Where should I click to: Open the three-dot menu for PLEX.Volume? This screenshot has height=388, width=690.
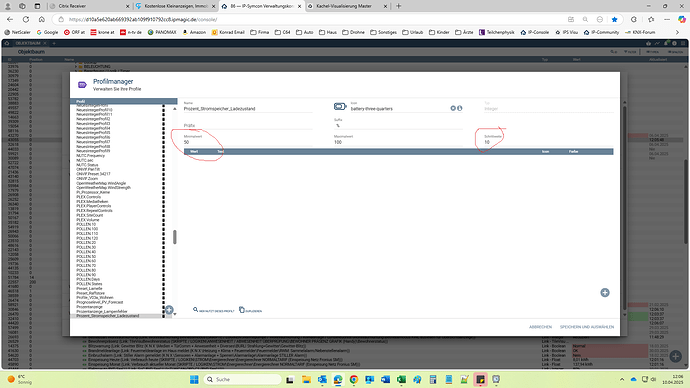coord(163,220)
